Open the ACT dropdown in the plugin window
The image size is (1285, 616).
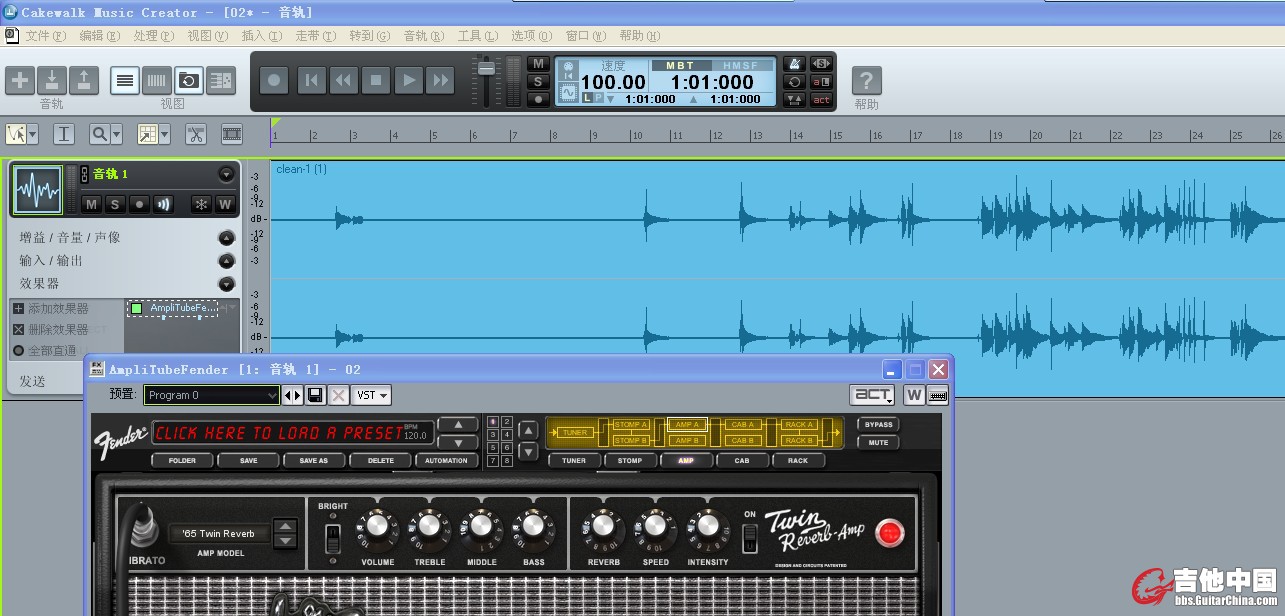pyautogui.click(x=873, y=395)
